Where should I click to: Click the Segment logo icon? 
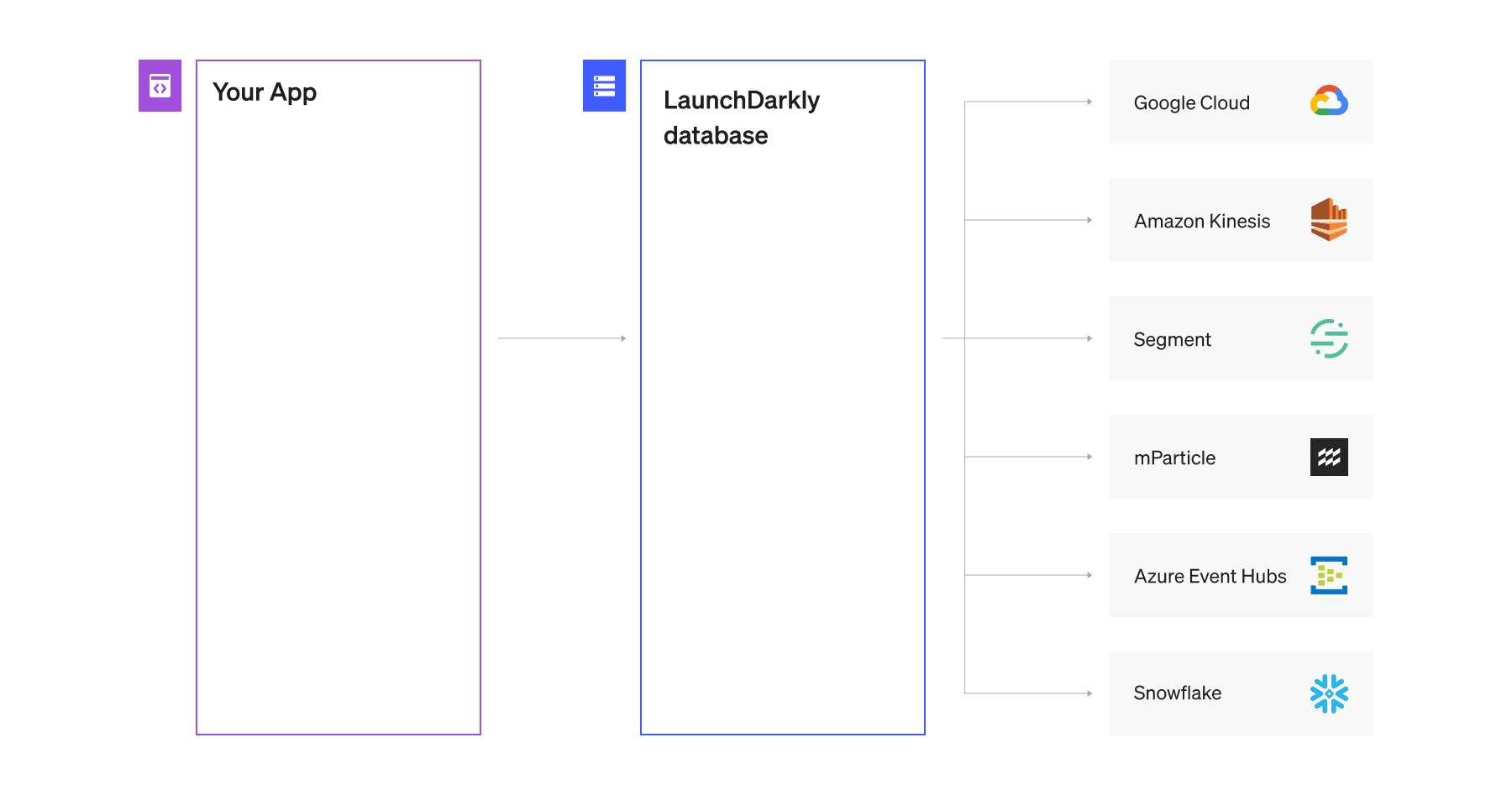1329,338
